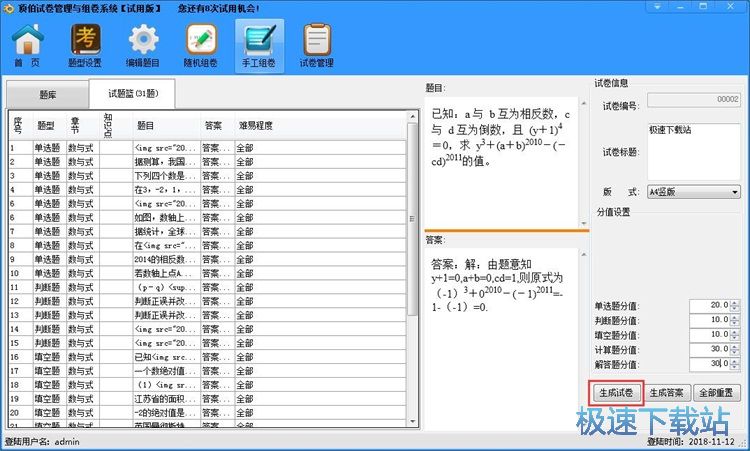Select row 16 已知<img src...
750x451 pixels.
point(165,357)
